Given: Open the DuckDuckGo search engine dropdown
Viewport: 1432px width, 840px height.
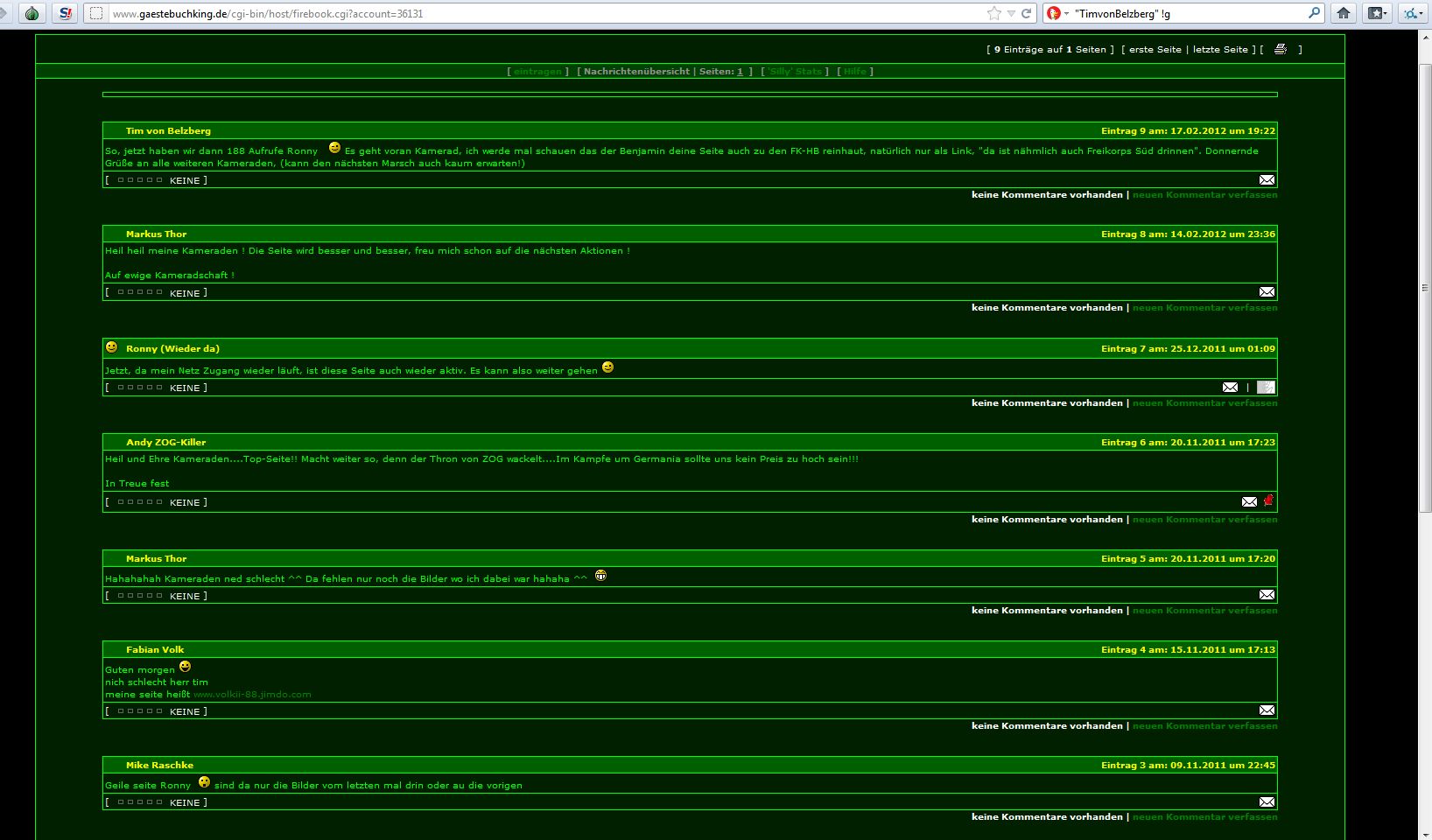Looking at the screenshot, I should 1057,13.
